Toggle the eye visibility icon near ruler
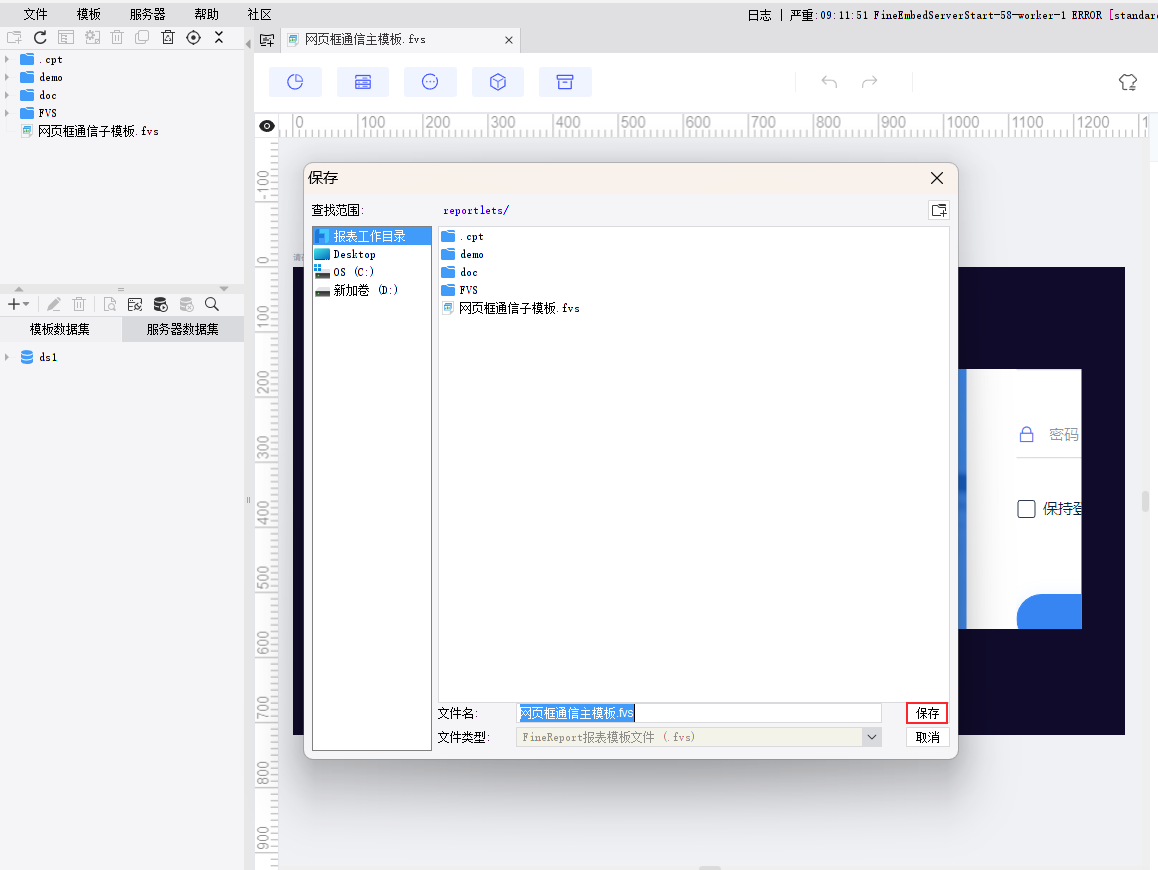The image size is (1158, 870). [267, 126]
